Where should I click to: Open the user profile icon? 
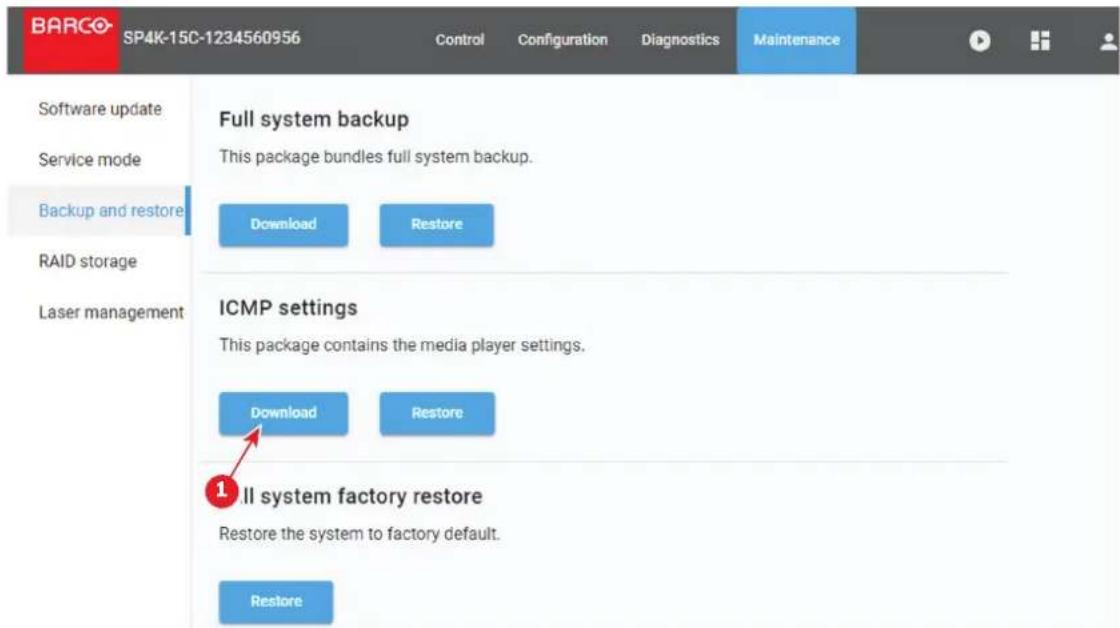tap(1109, 41)
